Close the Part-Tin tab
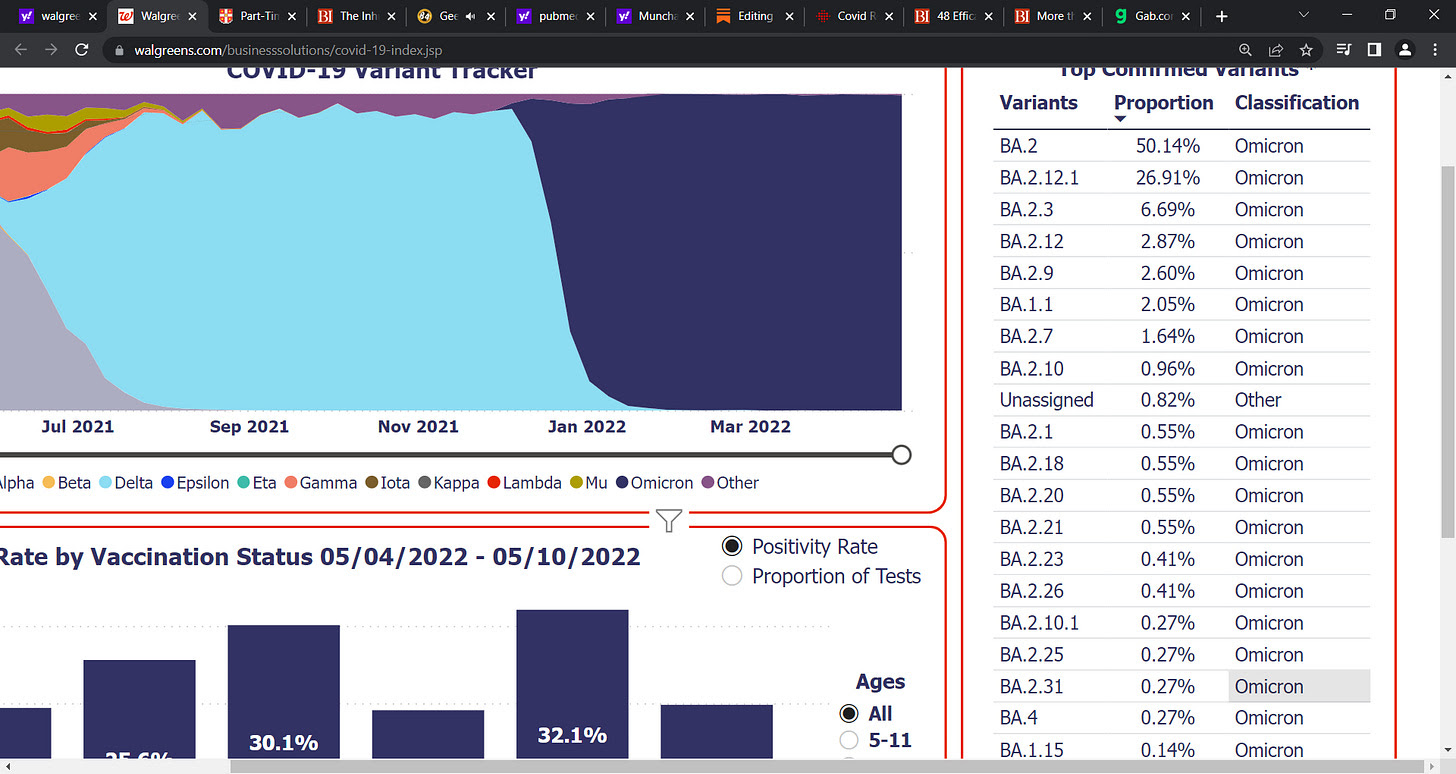 click(x=291, y=16)
